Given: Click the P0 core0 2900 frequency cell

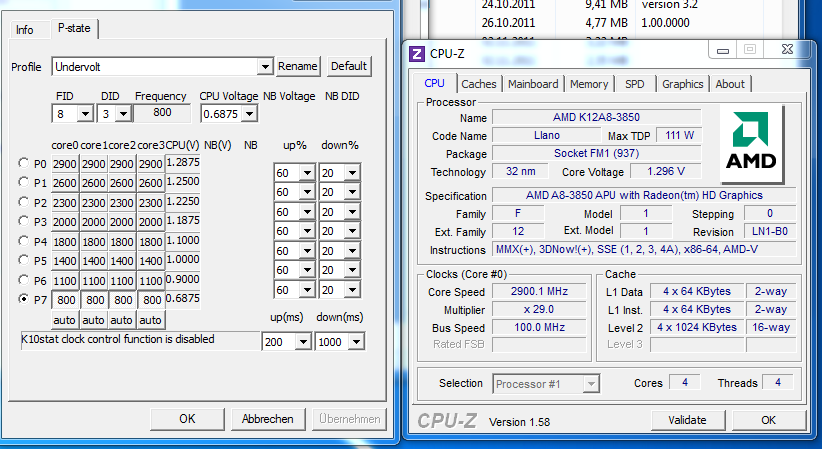Looking at the screenshot, I should pyautogui.click(x=64, y=164).
